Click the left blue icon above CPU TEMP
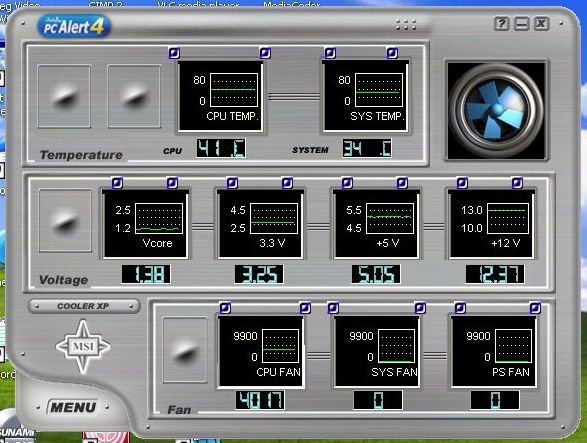The height and width of the screenshot is (443, 587). click(174, 53)
